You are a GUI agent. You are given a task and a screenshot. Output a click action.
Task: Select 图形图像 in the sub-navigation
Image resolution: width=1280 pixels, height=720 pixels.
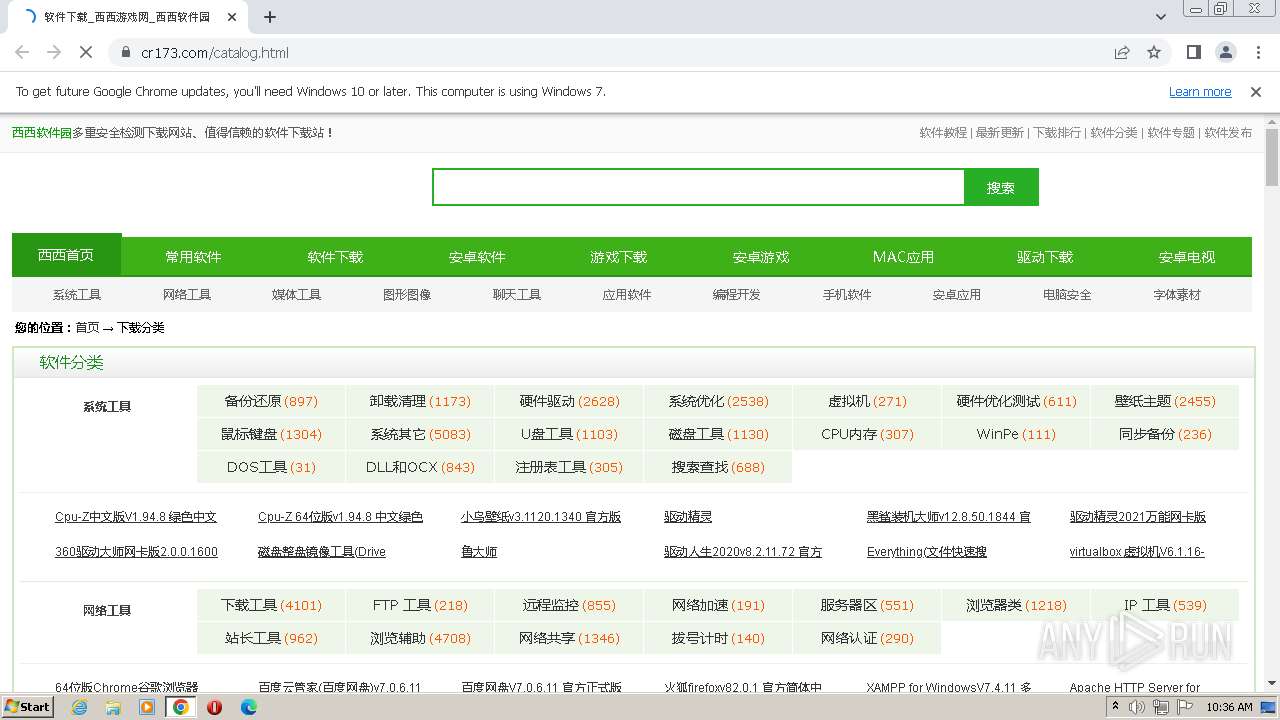[407, 295]
